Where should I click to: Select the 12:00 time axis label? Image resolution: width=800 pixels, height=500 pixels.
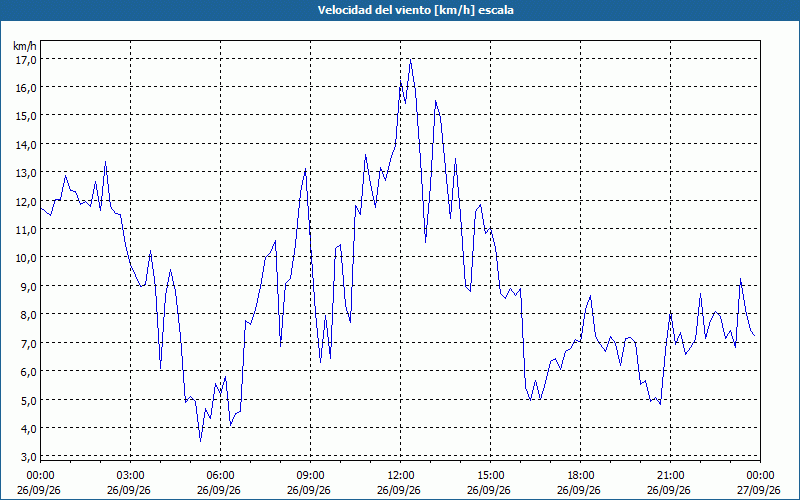[401, 476]
